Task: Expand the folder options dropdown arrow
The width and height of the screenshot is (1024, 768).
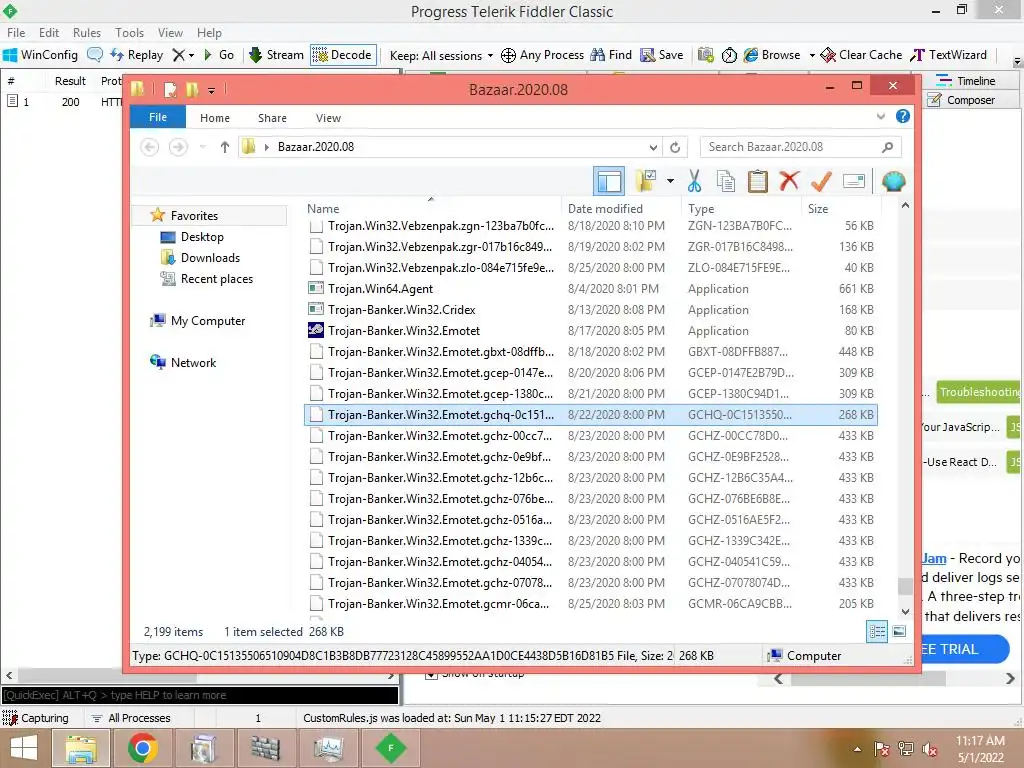Action: click(671, 181)
